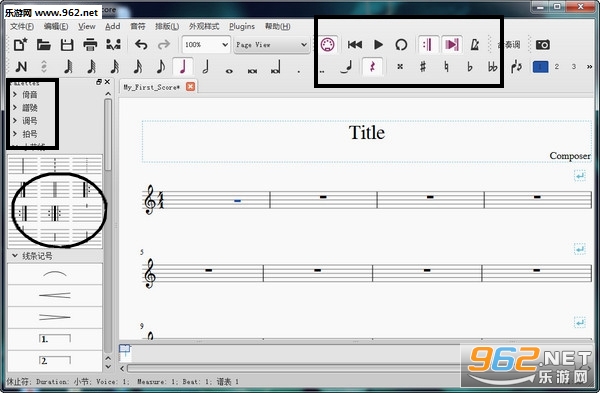Select the double whole note duration
600x393 pixels.
252,70
